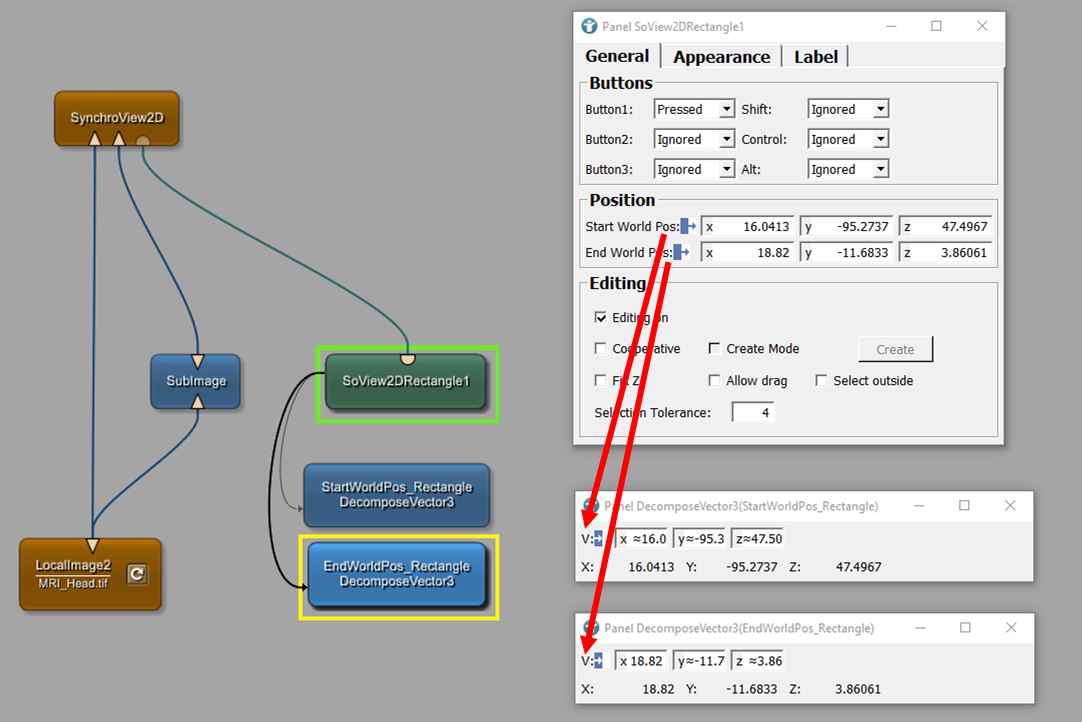Click the reload icon on LocalImage2 module

click(137, 574)
